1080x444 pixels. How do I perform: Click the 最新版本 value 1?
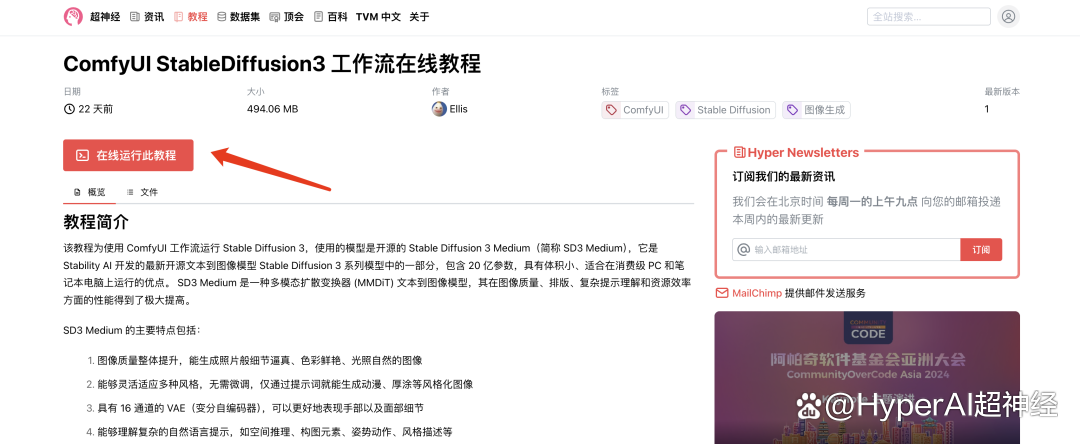tap(987, 109)
